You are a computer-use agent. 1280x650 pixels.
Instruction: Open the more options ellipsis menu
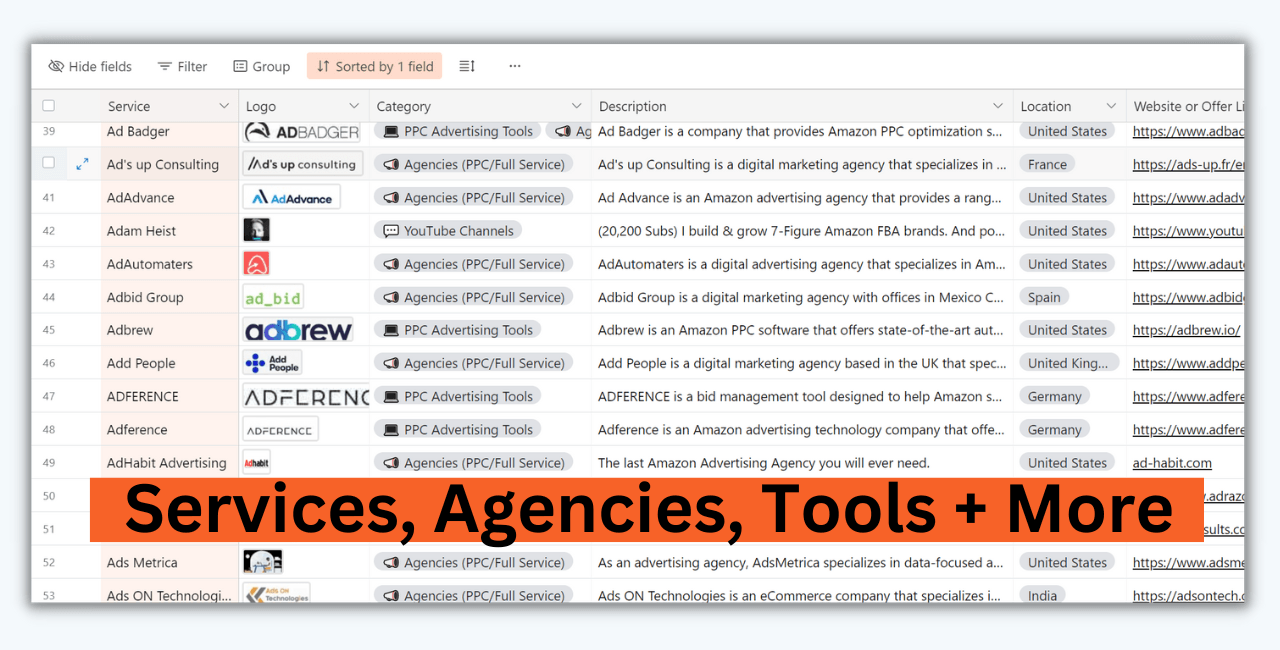point(515,66)
